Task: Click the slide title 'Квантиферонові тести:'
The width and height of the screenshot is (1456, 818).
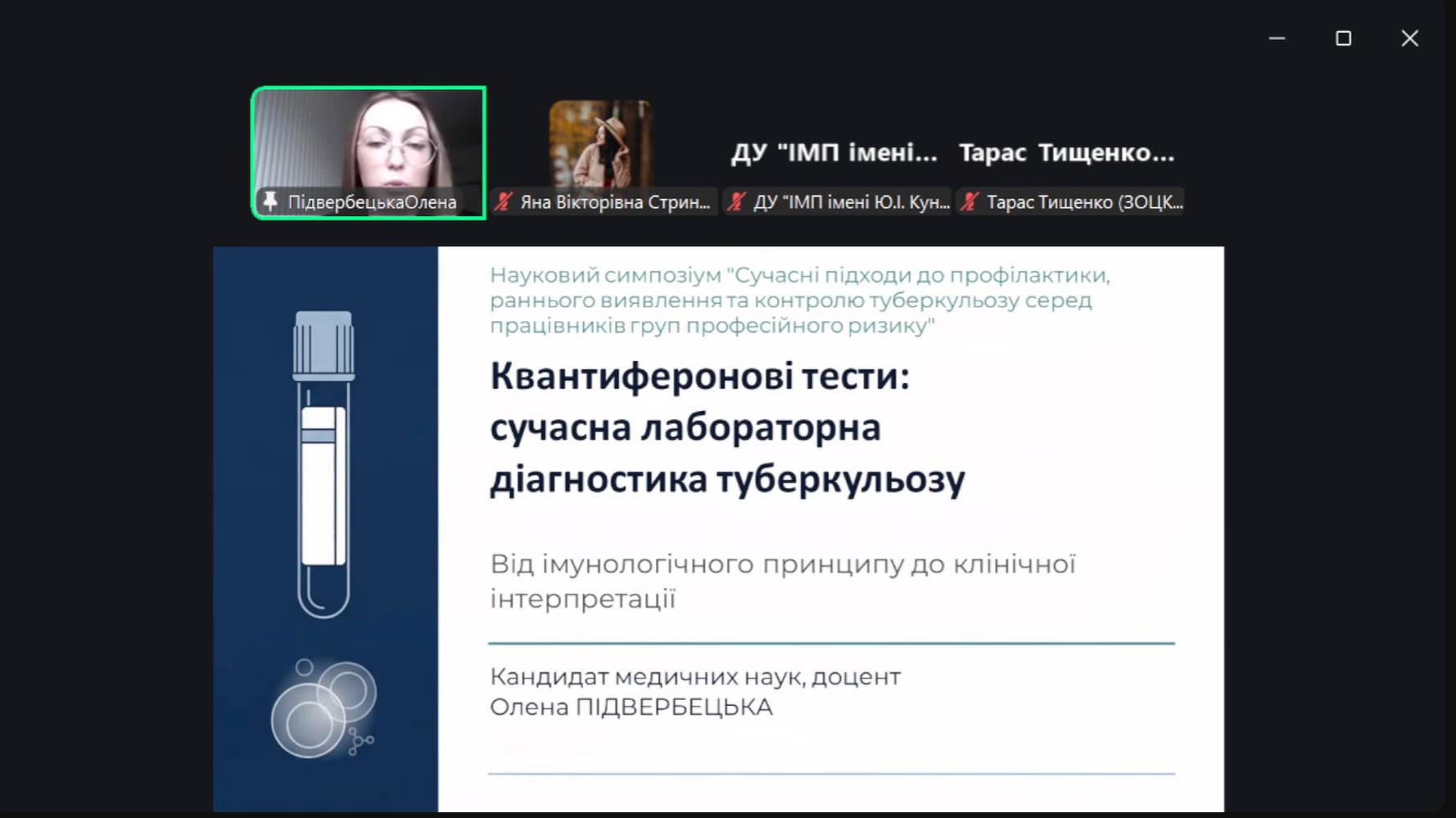Action: click(x=699, y=377)
